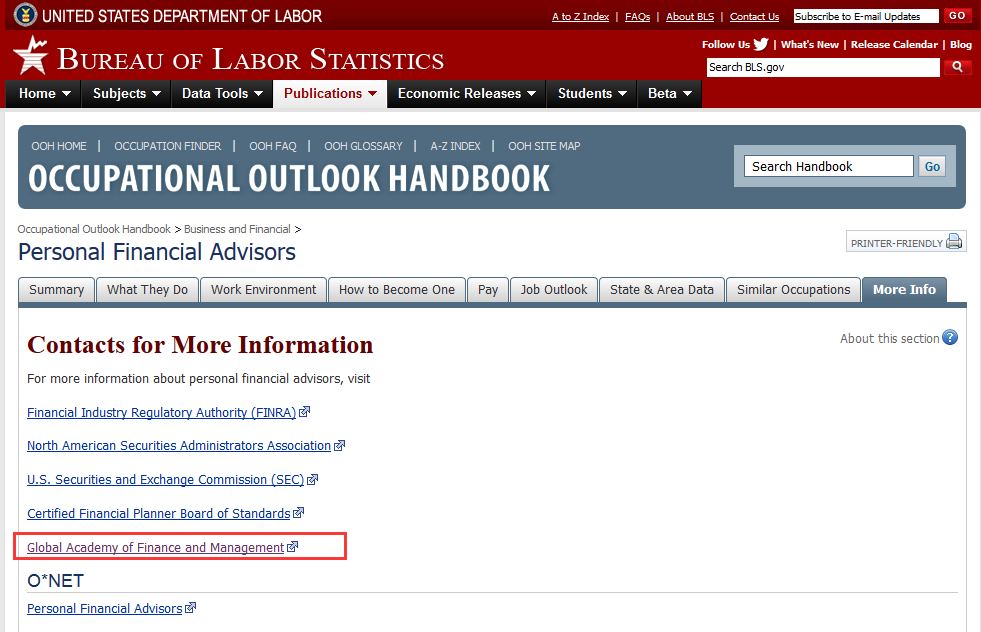The height and width of the screenshot is (632, 981).
Task: Open the handbook A-Z INDEX link
Action: coord(455,146)
